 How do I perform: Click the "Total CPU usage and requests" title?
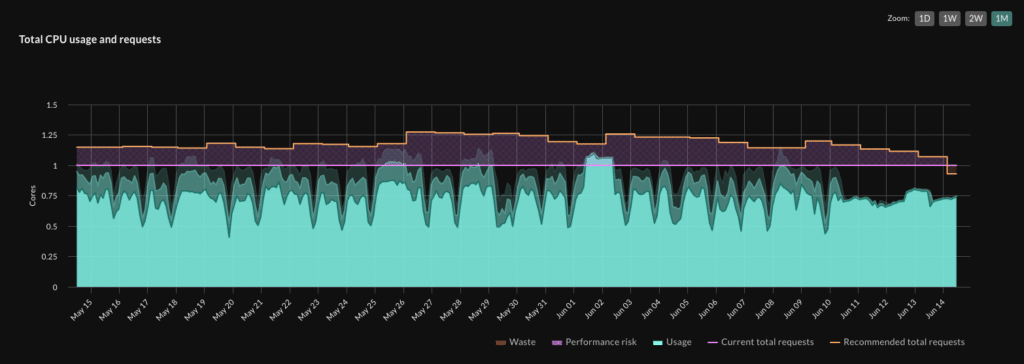point(91,39)
